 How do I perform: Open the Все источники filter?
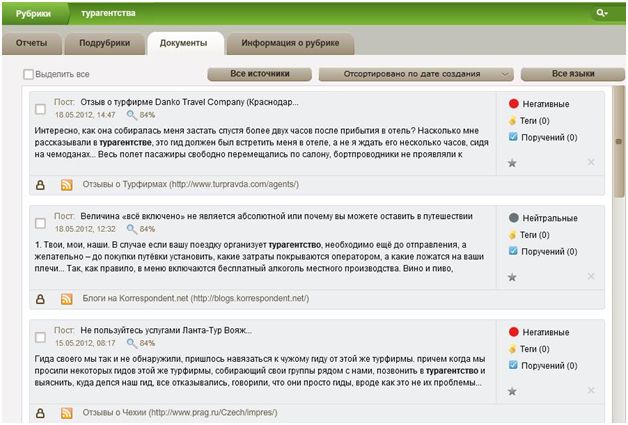coord(259,74)
